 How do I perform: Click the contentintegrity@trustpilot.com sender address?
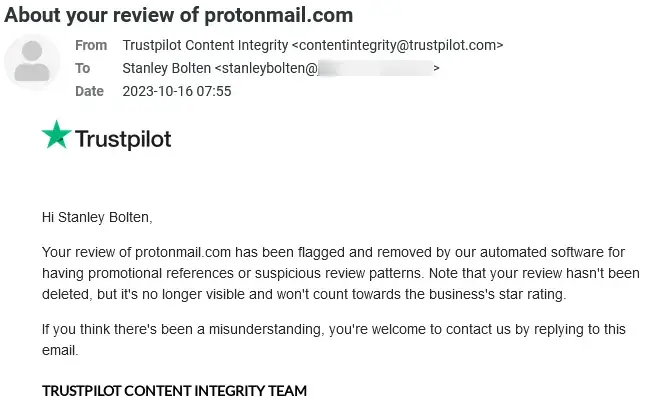397,45
